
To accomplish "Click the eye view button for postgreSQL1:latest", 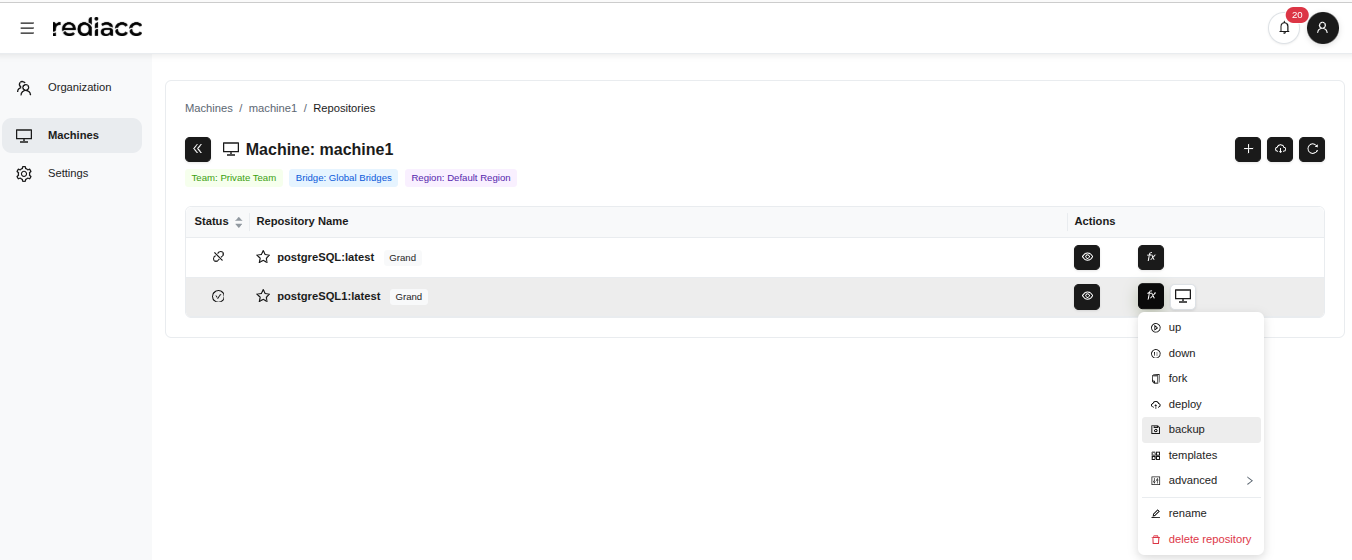I will pyautogui.click(x=1087, y=296).
